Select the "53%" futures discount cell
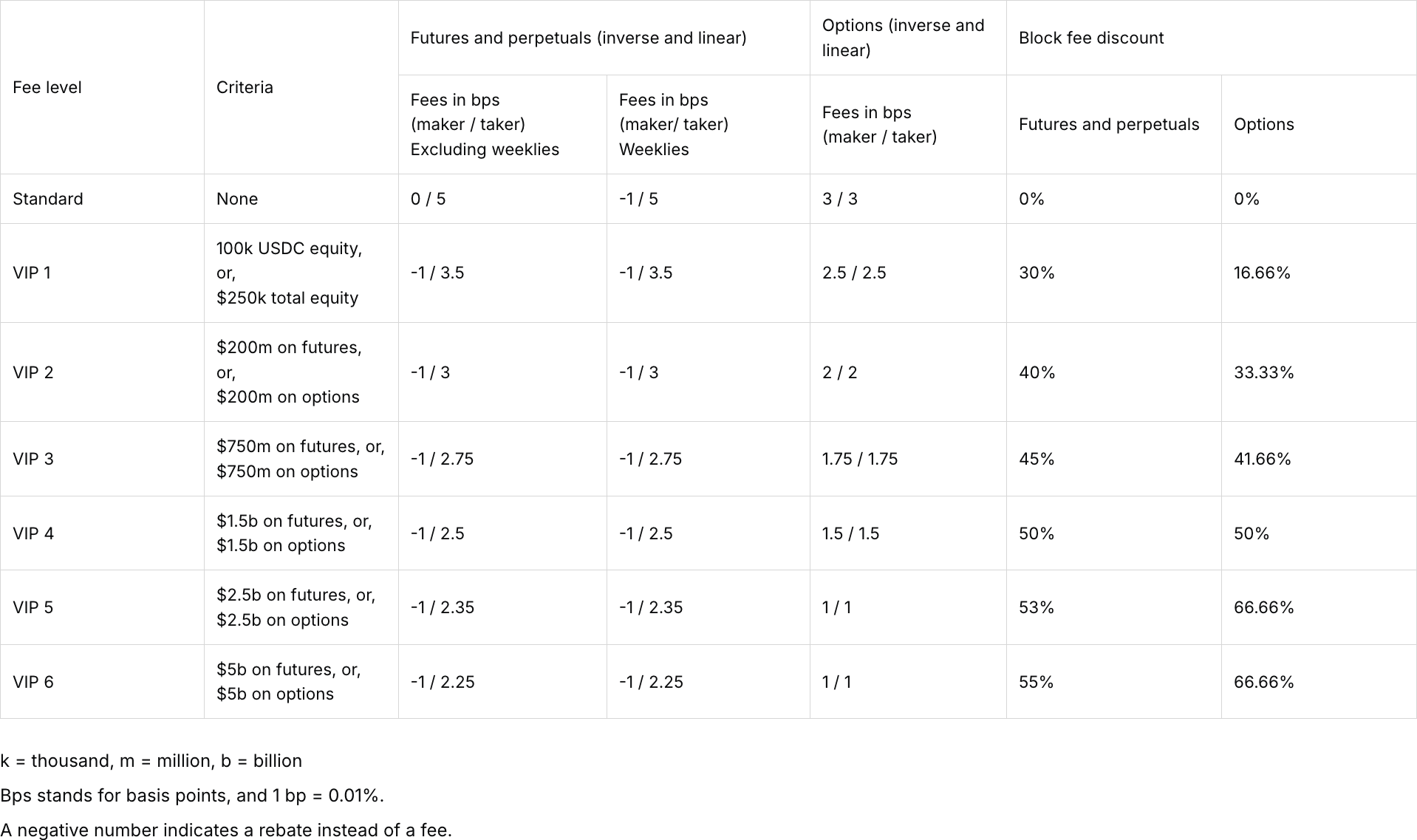This screenshot has height=840, width=1417. coord(1036,607)
